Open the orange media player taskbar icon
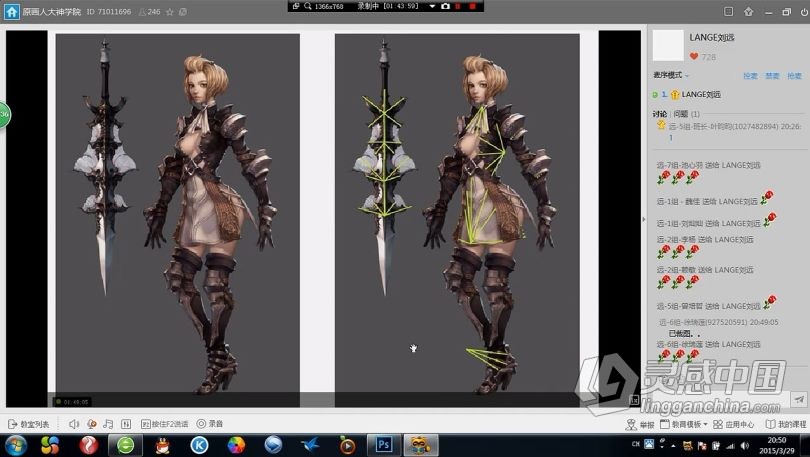The image size is (810, 457). [x=347, y=445]
